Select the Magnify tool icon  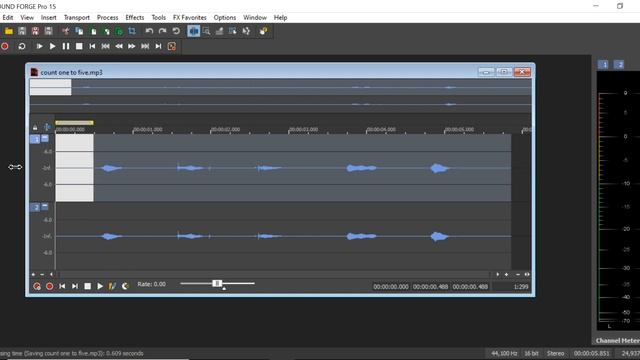coord(207,31)
